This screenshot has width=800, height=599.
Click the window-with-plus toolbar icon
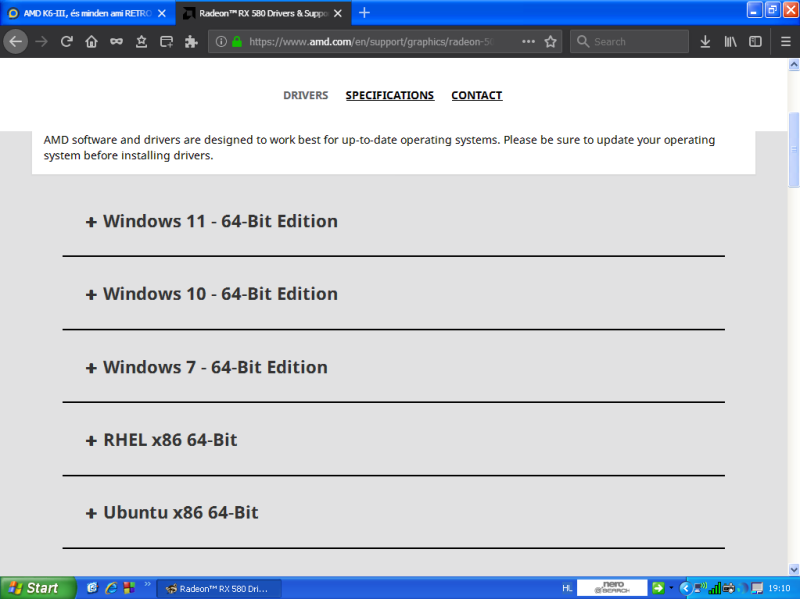click(166, 42)
